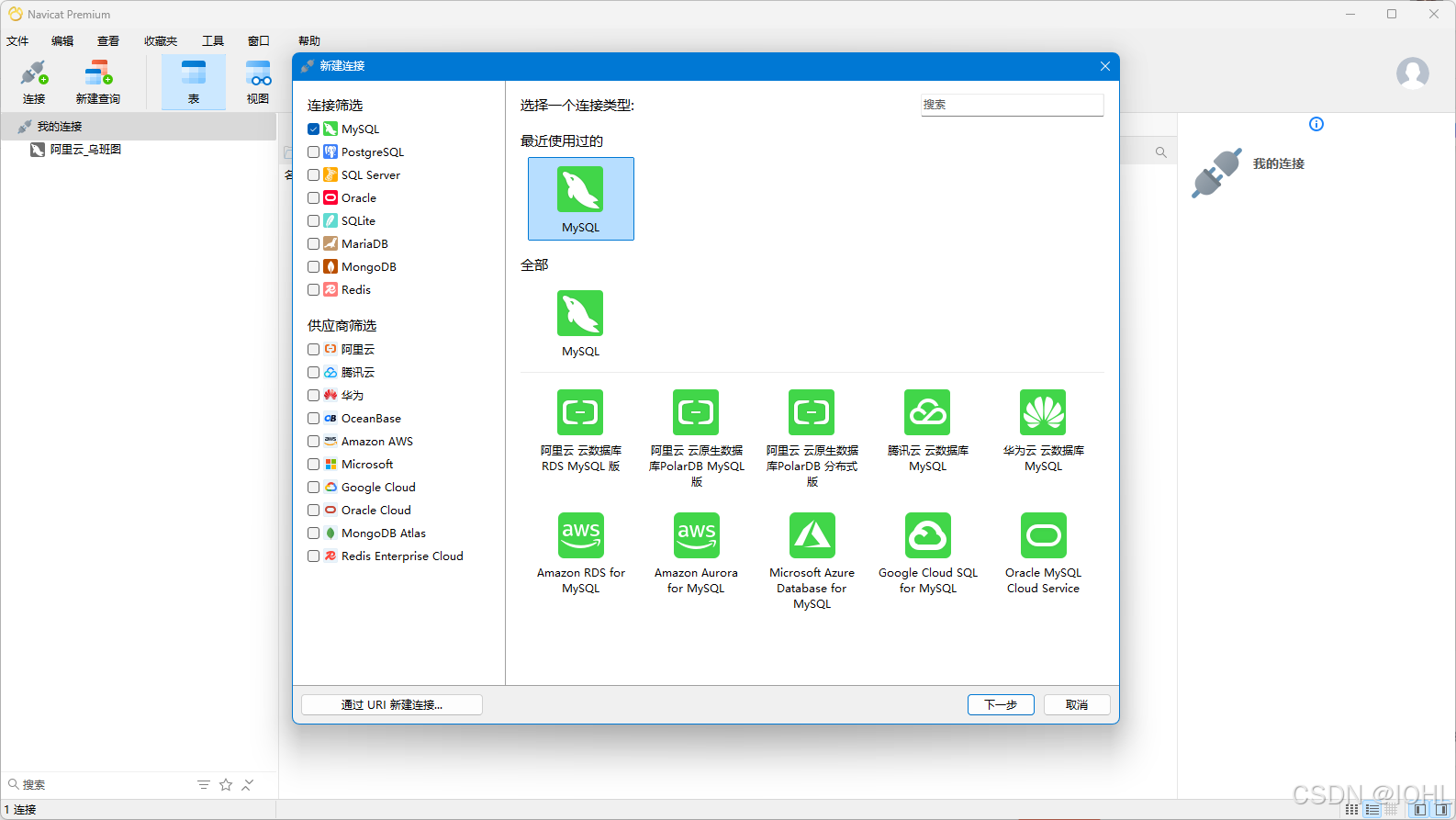
Task: Check the Amazon AWS vendor filter
Action: [314, 442]
